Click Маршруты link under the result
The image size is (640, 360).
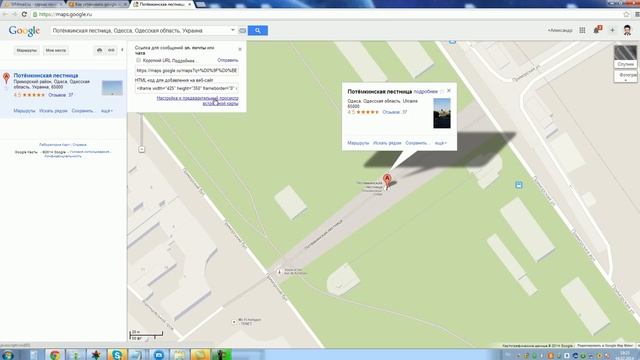pyautogui.click(x=24, y=111)
